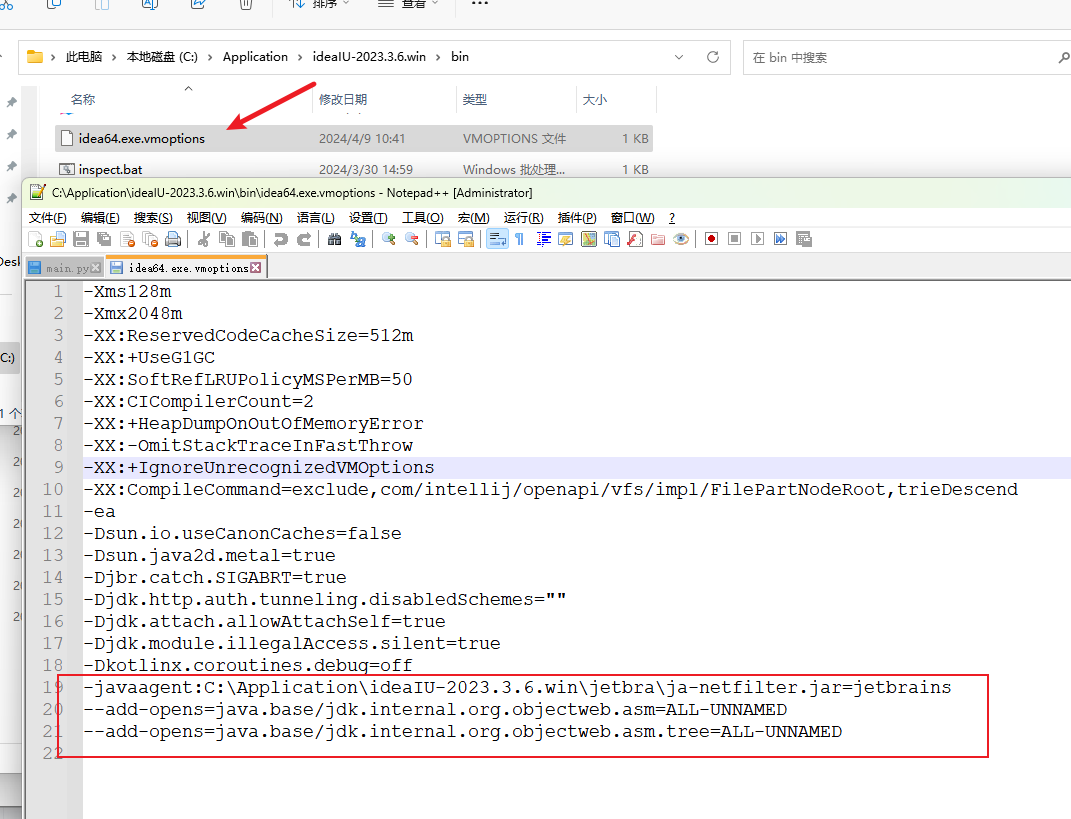Click the Save file icon in Notepad++ toolbar
1071x819 pixels.
(x=79, y=239)
